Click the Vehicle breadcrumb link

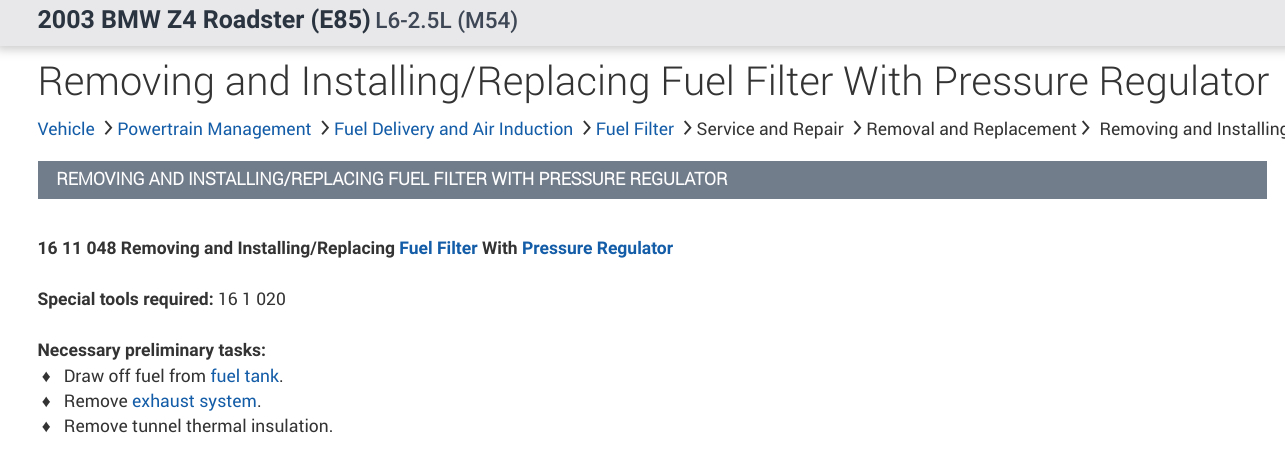66,129
